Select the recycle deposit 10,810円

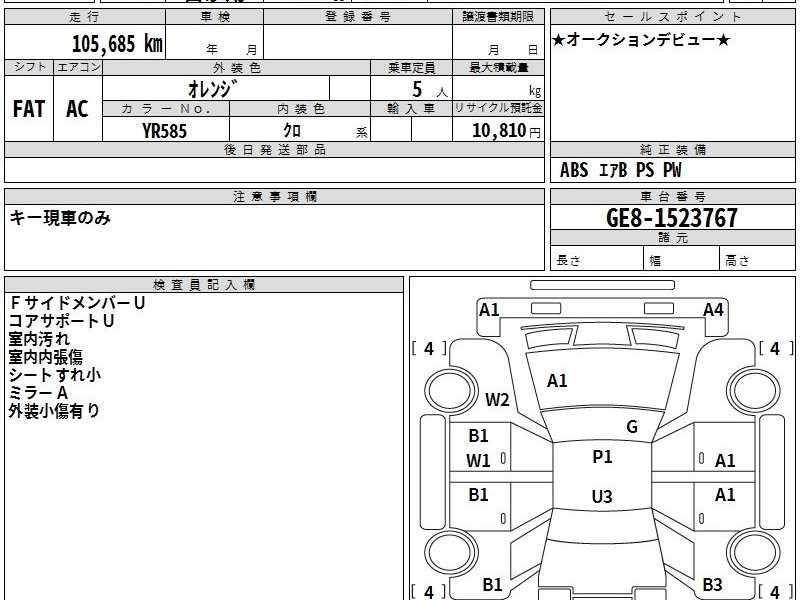[x=506, y=131]
